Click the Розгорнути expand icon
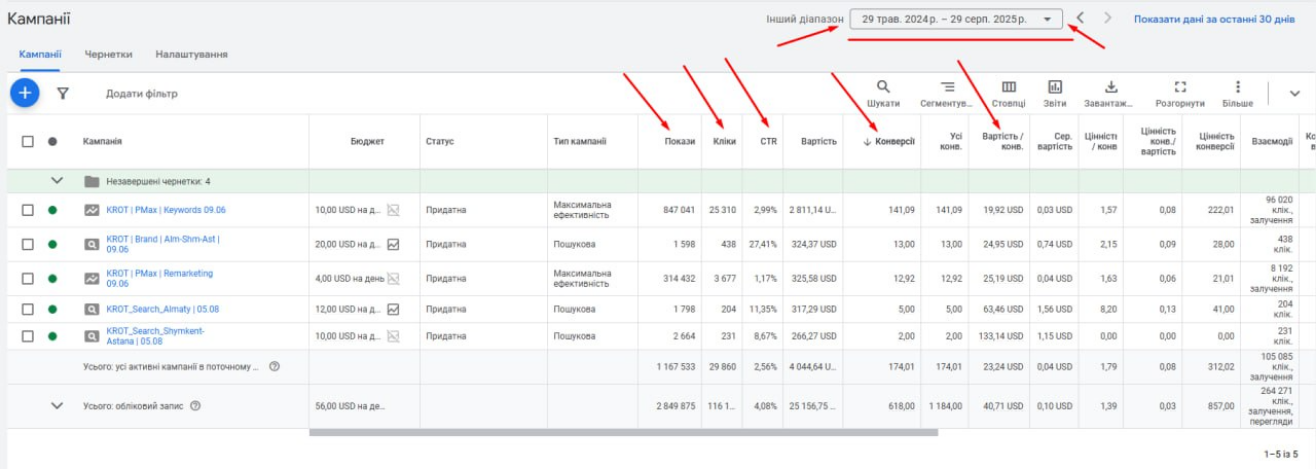This screenshot has height=469, width=1316. pyautogui.click(x=1180, y=87)
